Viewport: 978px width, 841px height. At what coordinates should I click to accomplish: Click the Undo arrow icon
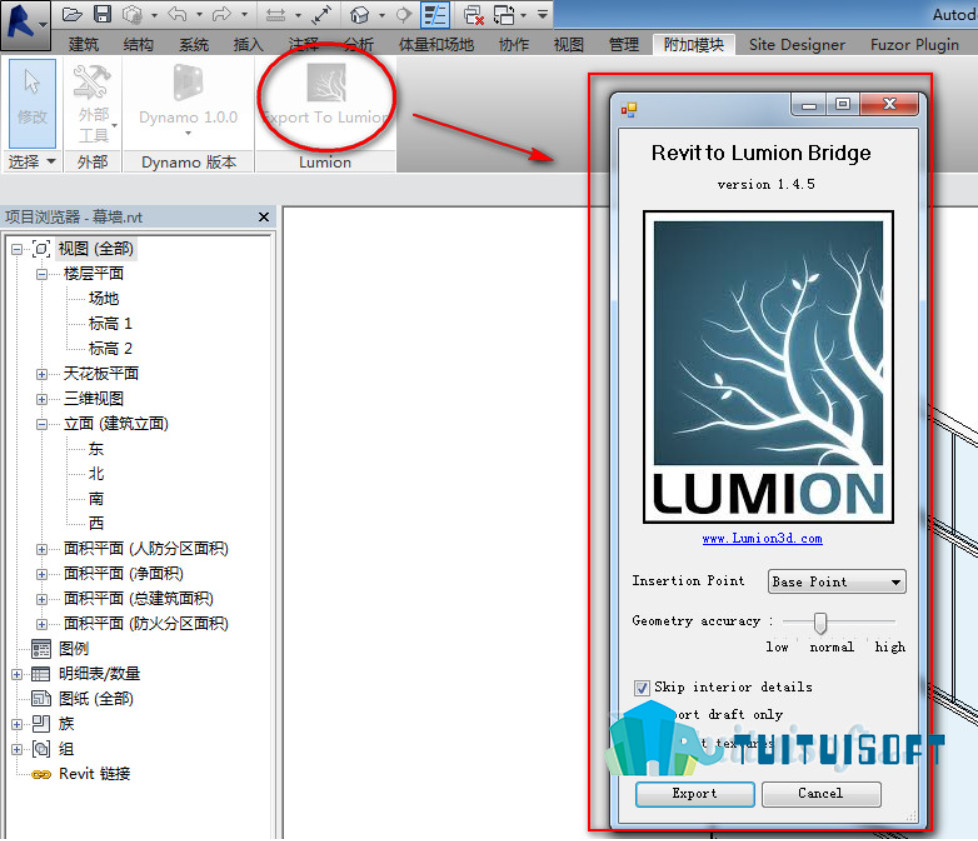pos(178,14)
